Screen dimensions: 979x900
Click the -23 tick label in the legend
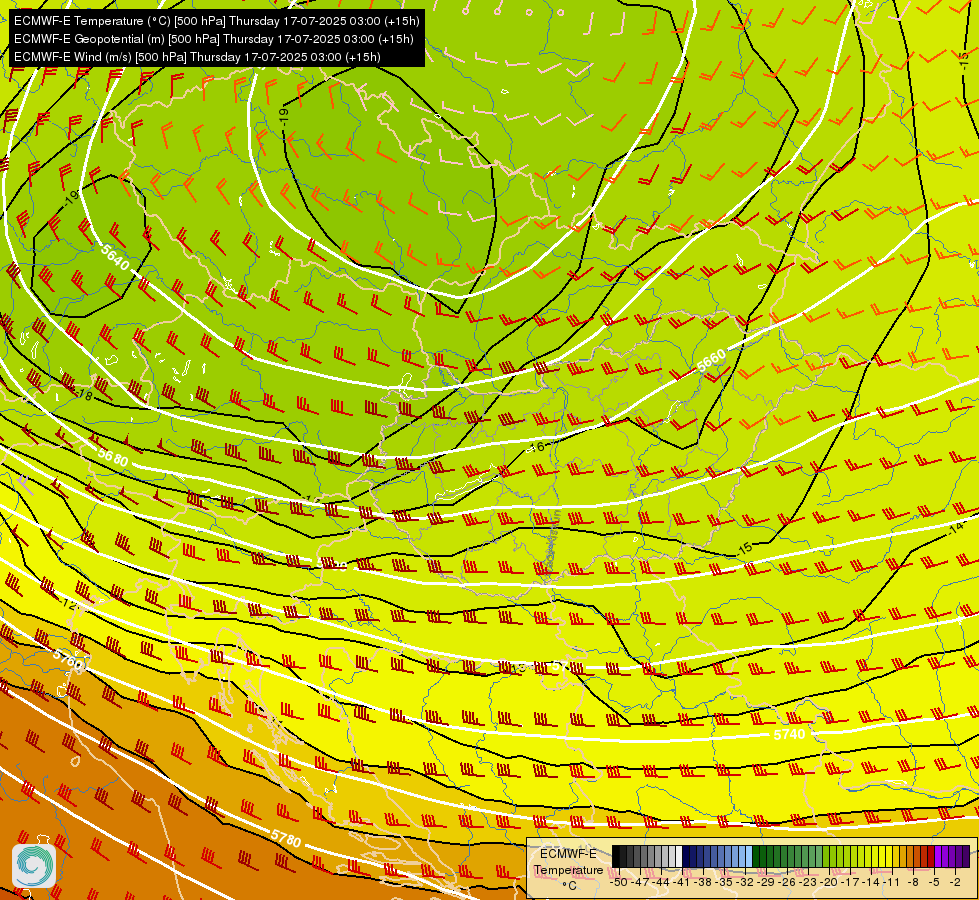(808, 883)
